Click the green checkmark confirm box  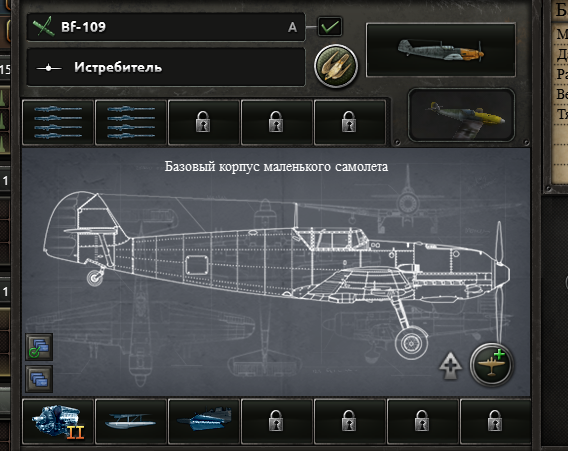coord(330,27)
